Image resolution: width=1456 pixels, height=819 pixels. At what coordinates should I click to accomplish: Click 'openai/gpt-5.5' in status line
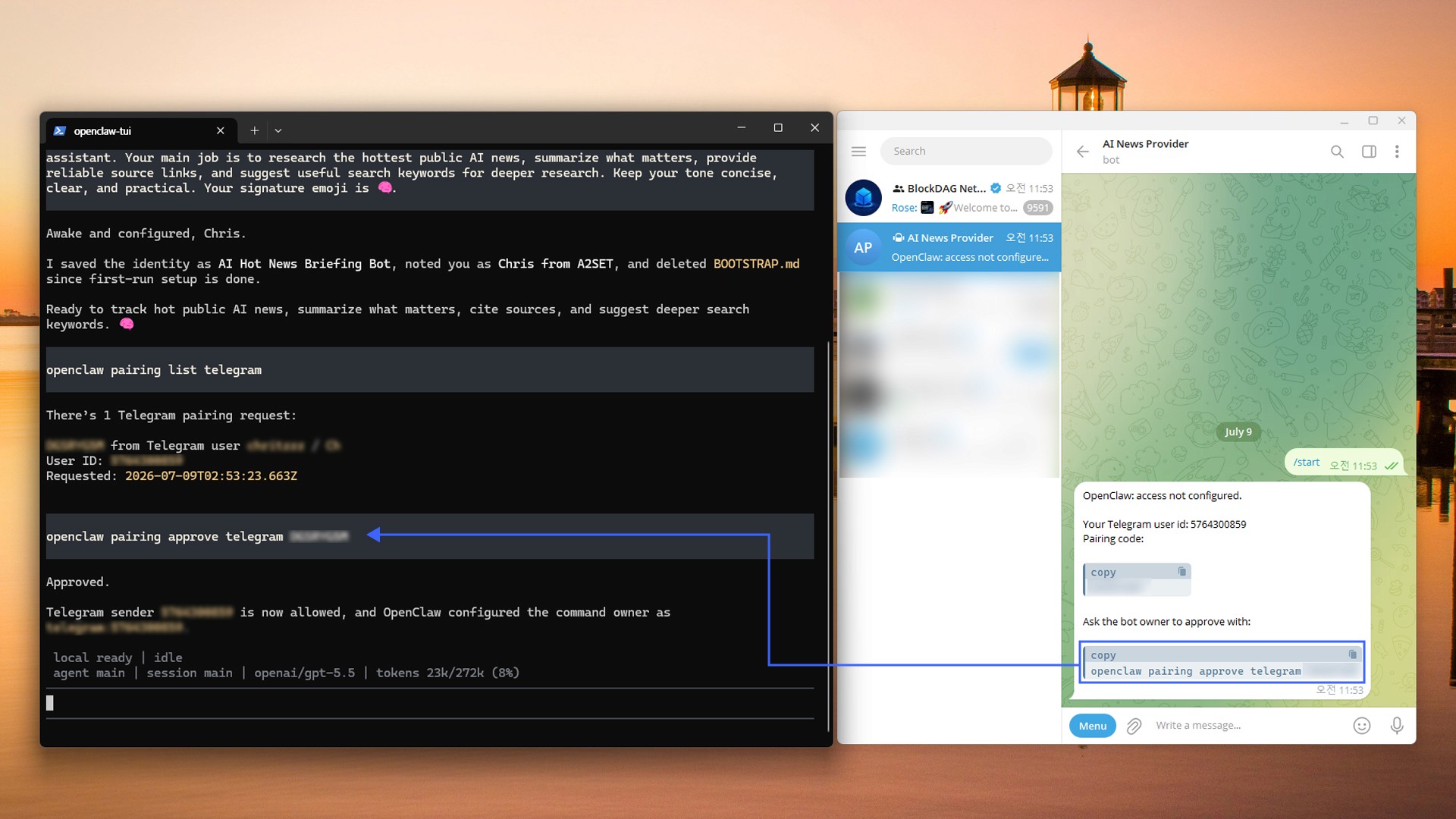pos(304,673)
